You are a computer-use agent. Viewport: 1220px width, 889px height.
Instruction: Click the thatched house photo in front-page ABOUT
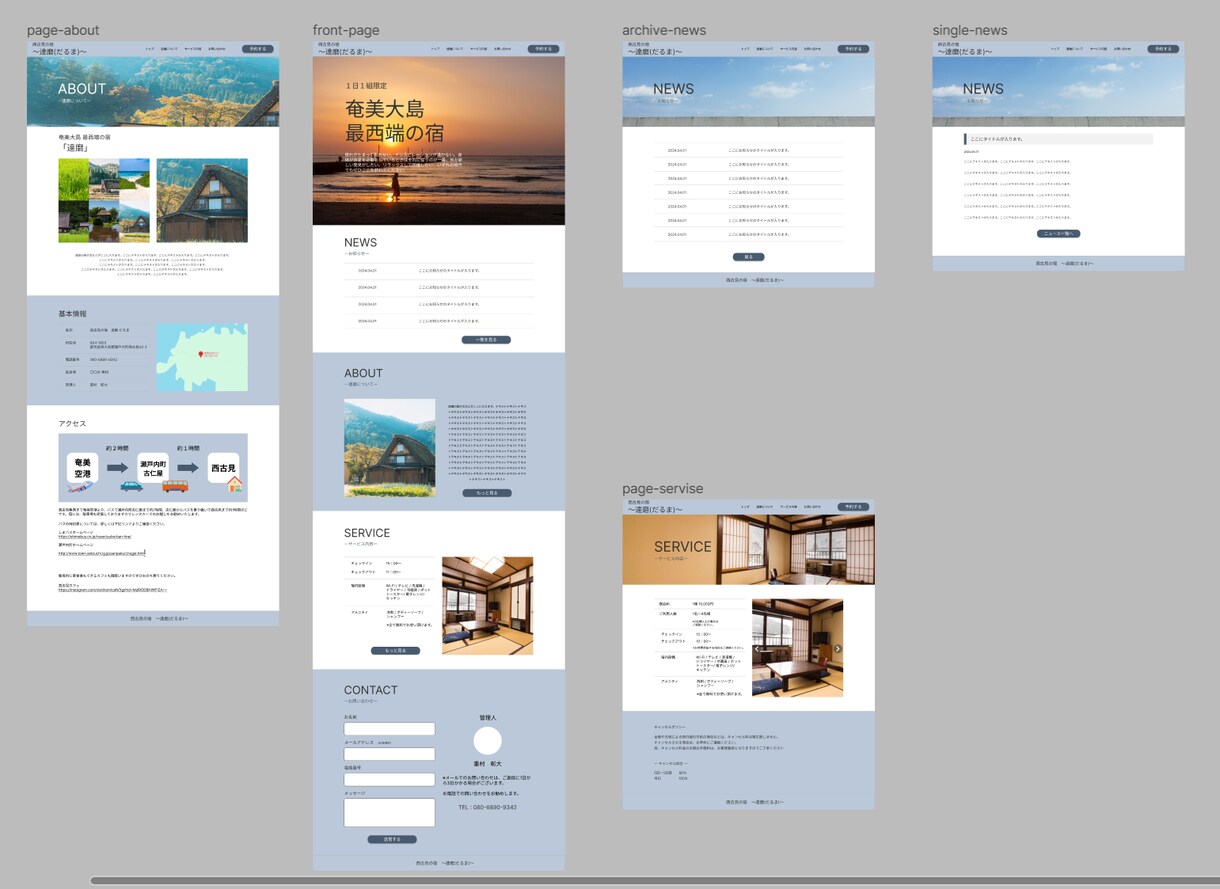[x=389, y=448]
